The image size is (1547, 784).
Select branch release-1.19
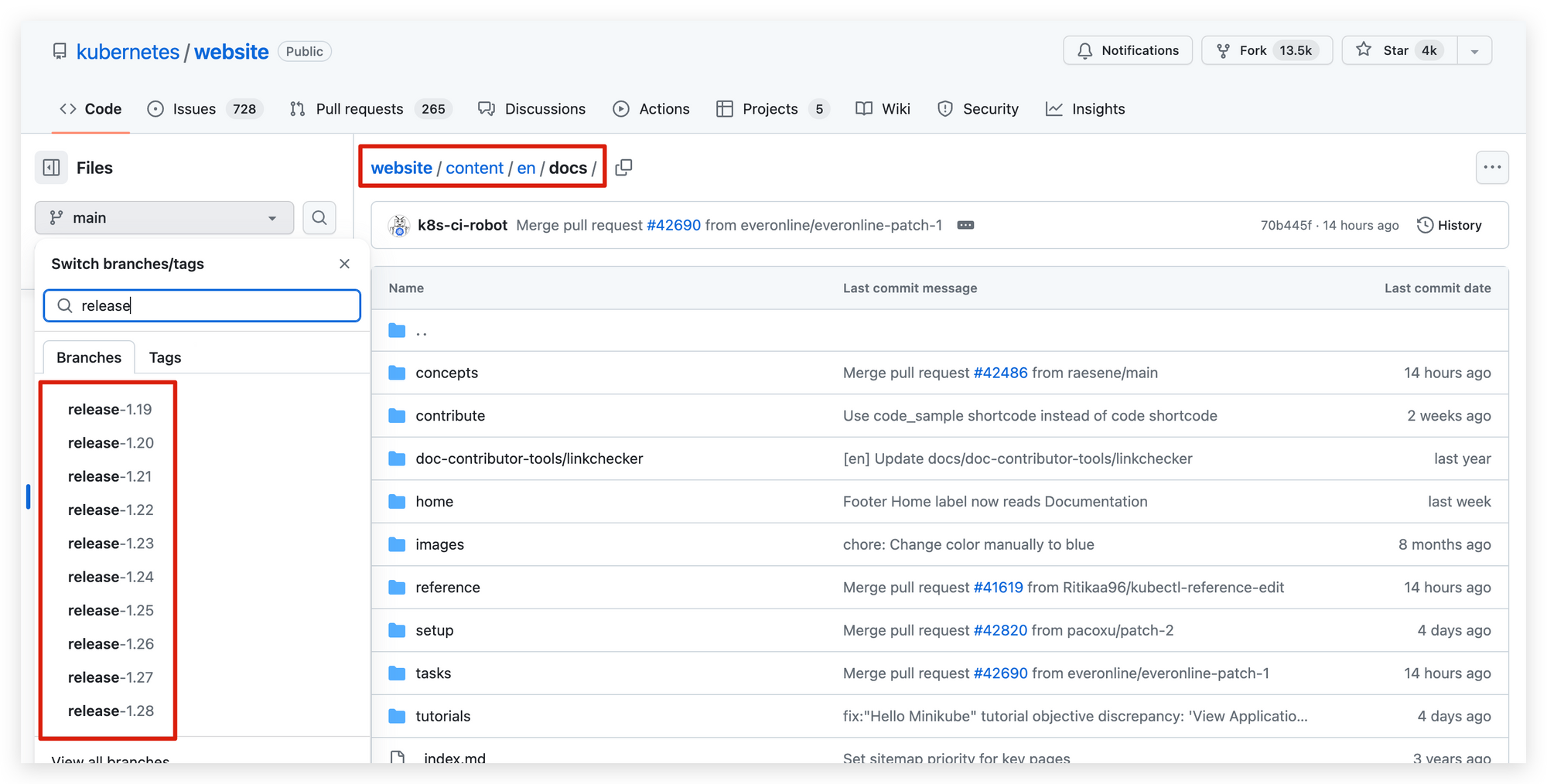110,410
